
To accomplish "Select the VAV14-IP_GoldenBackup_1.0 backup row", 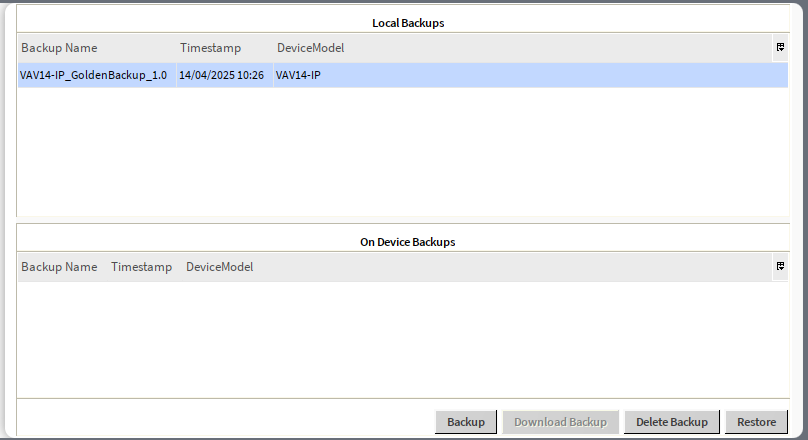I will 93,75.
